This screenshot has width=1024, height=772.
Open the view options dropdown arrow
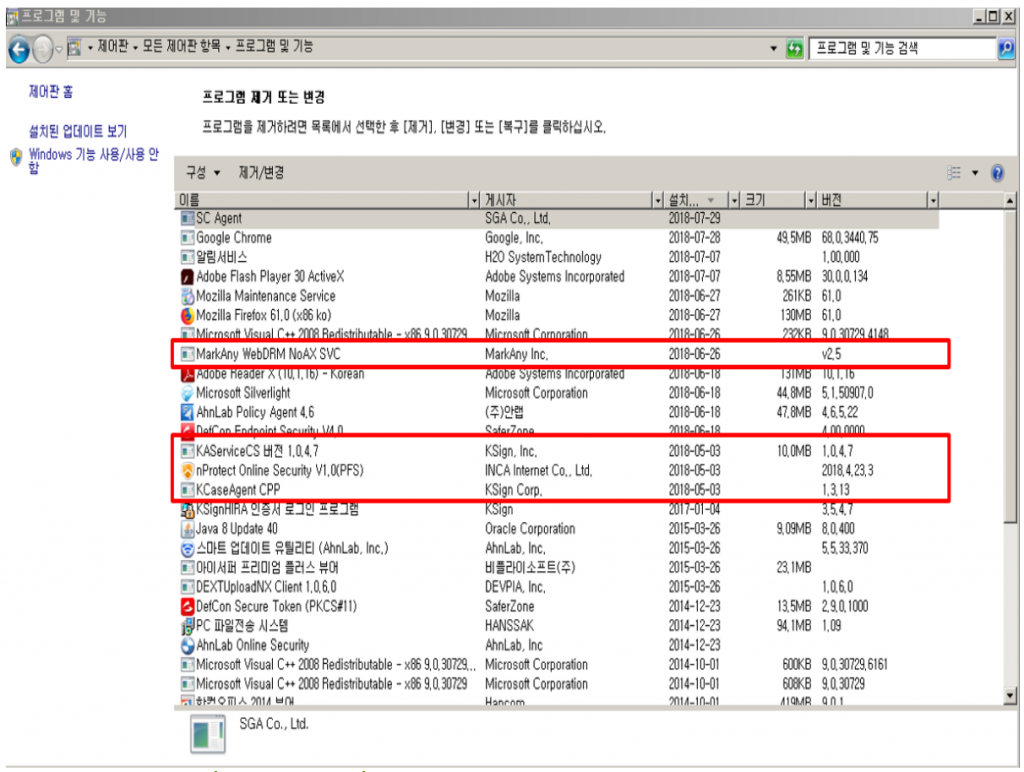tap(974, 173)
